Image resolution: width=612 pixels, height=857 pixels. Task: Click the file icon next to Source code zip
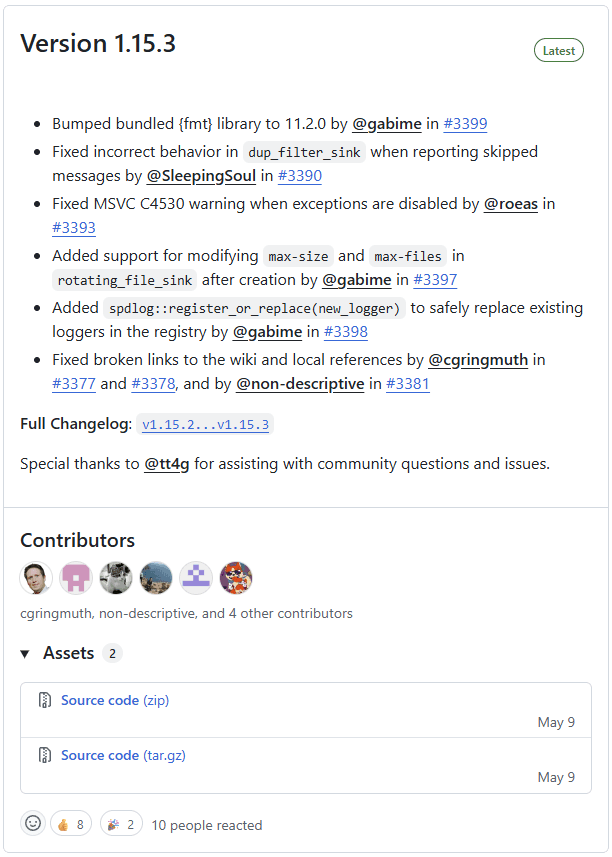click(44, 700)
